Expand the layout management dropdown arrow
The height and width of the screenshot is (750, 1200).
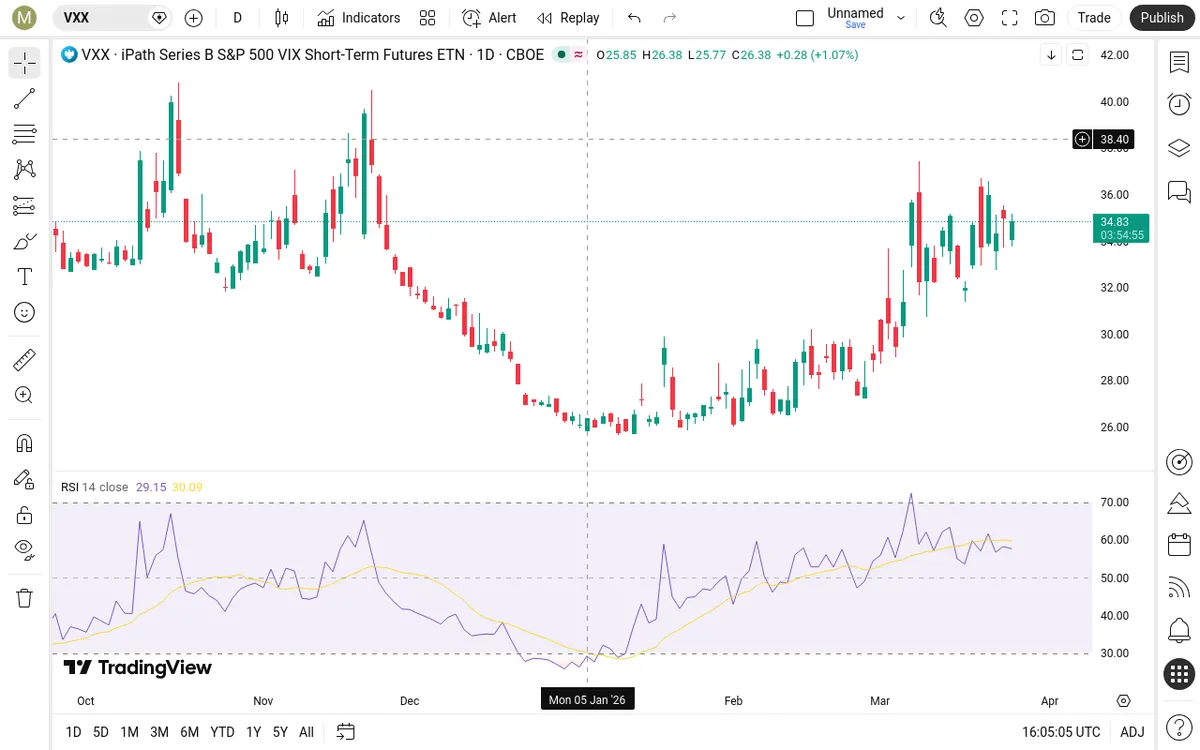(x=901, y=18)
